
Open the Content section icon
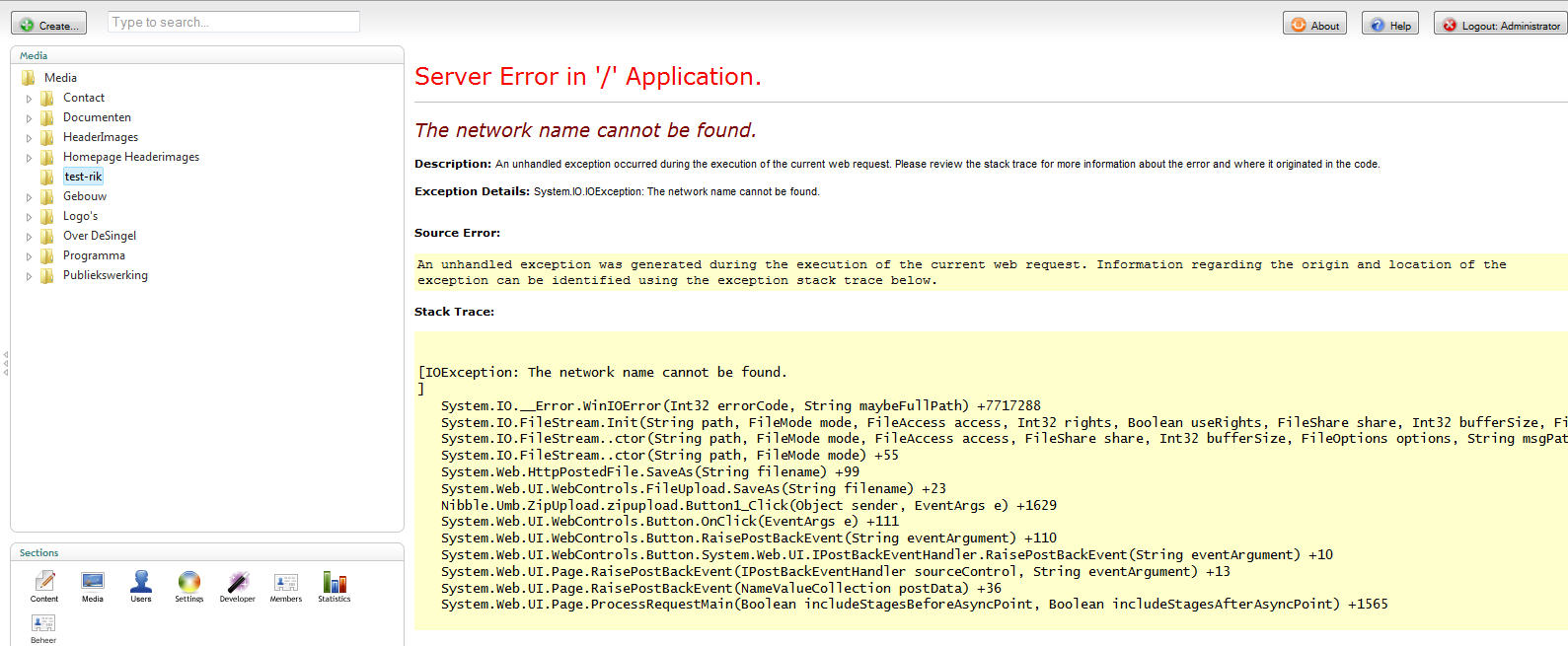click(x=44, y=583)
